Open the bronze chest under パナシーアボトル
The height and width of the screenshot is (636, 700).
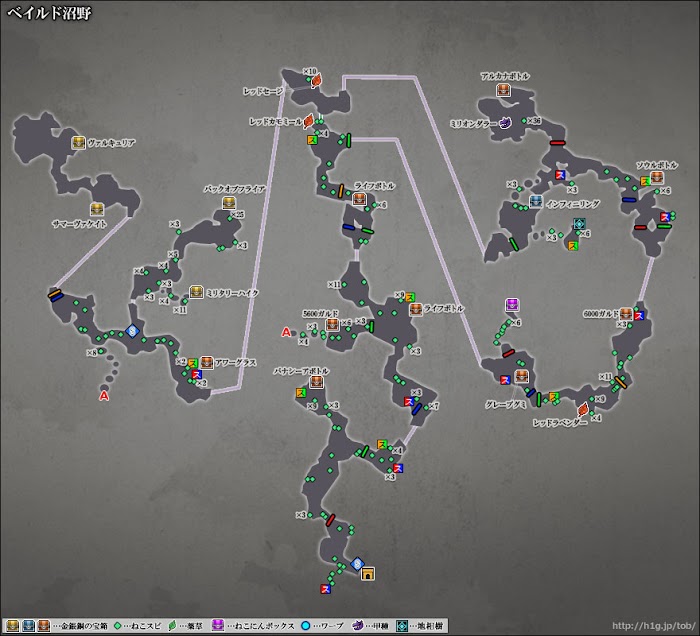[x=316, y=382]
